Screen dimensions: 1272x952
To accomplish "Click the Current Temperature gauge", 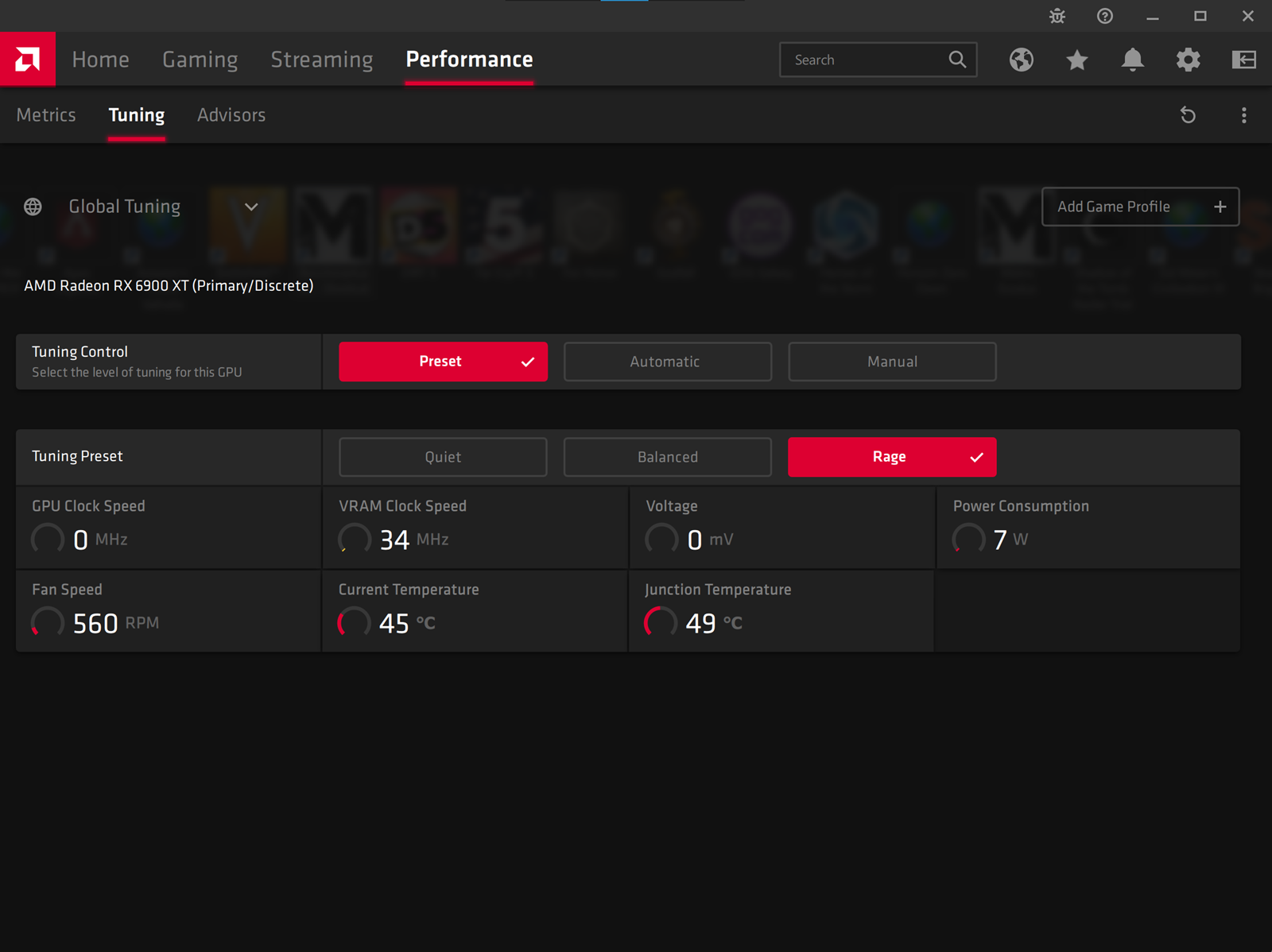I will click(355, 623).
